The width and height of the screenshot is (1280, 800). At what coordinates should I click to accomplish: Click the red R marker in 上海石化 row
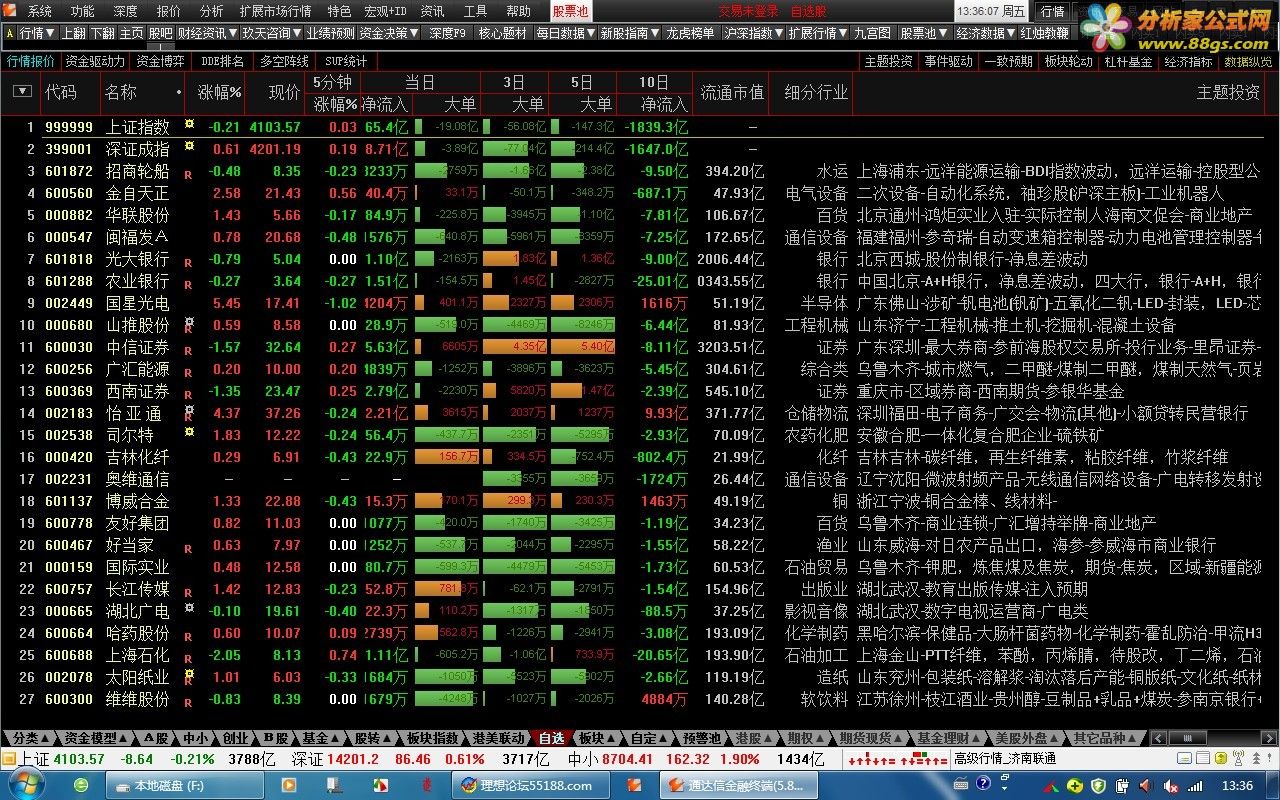coord(188,658)
